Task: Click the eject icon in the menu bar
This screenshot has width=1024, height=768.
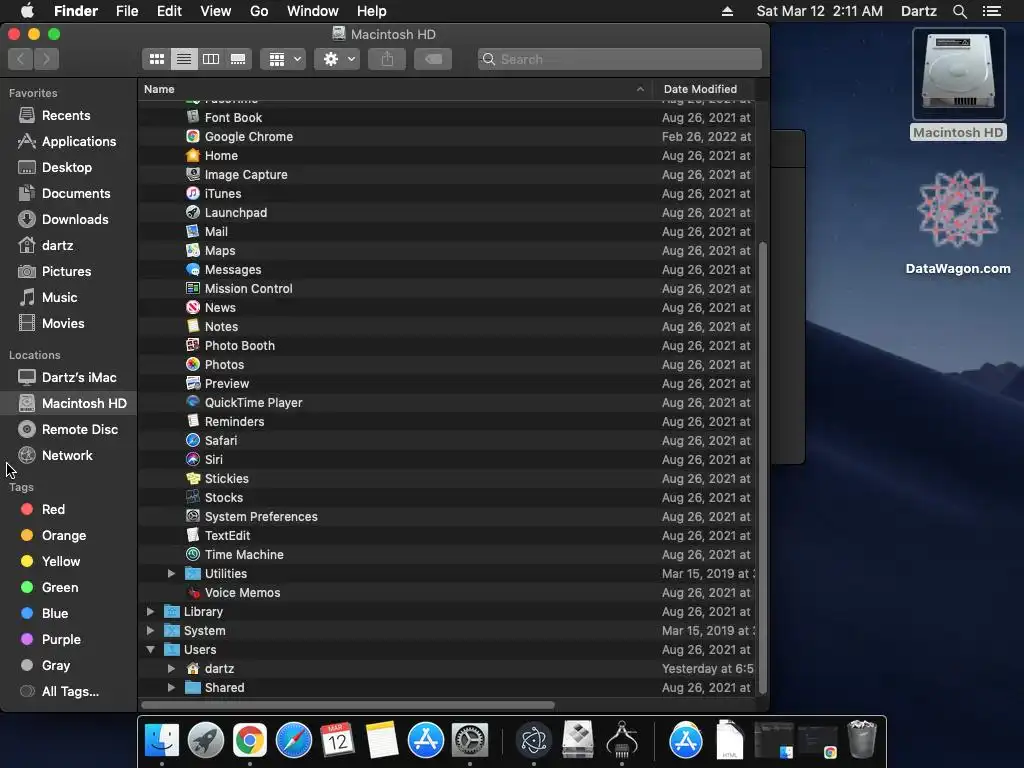Action: click(x=727, y=11)
